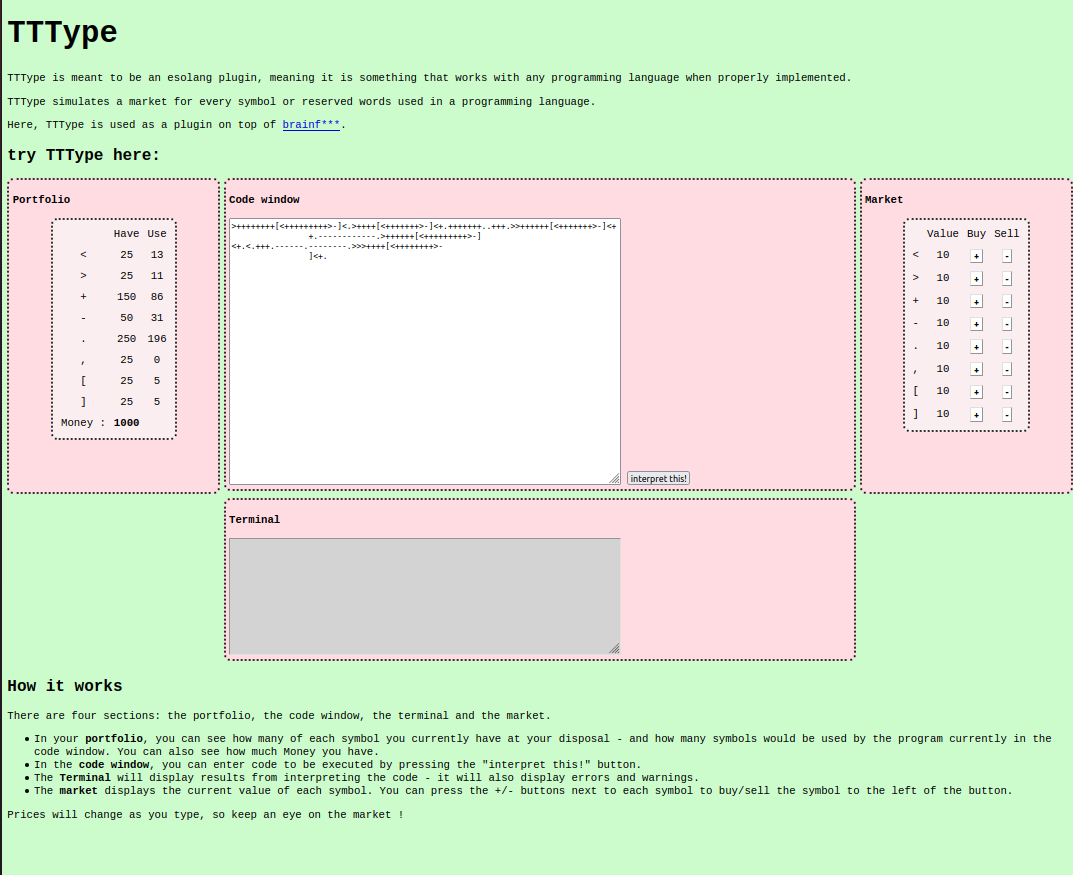The height and width of the screenshot is (875, 1073).
Task: Sell one '<' symbol in Market
Action: click(x=1006, y=256)
